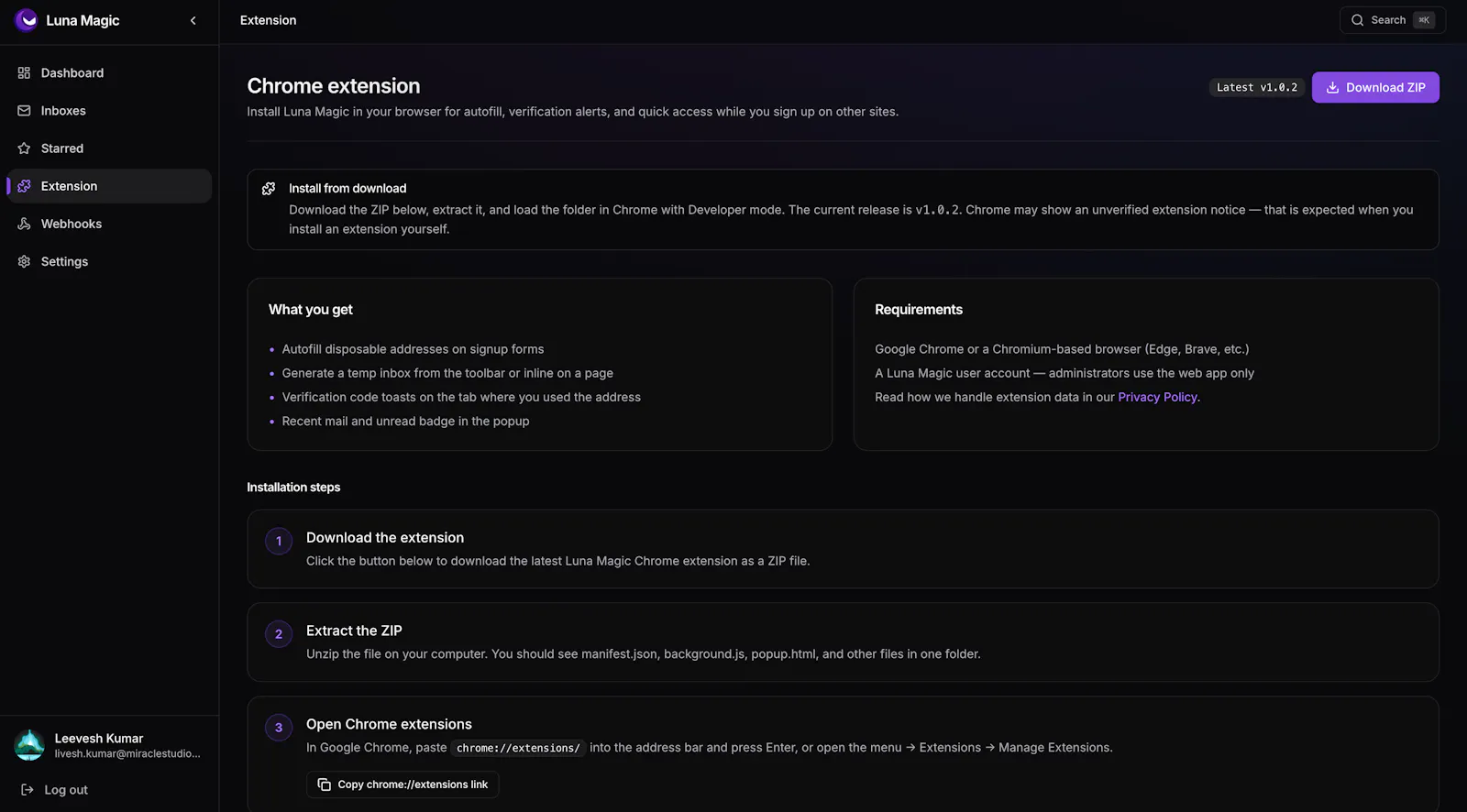The image size is (1467, 812).
Task: Open the Starred star icon
Action: click(x=24, y=148)
